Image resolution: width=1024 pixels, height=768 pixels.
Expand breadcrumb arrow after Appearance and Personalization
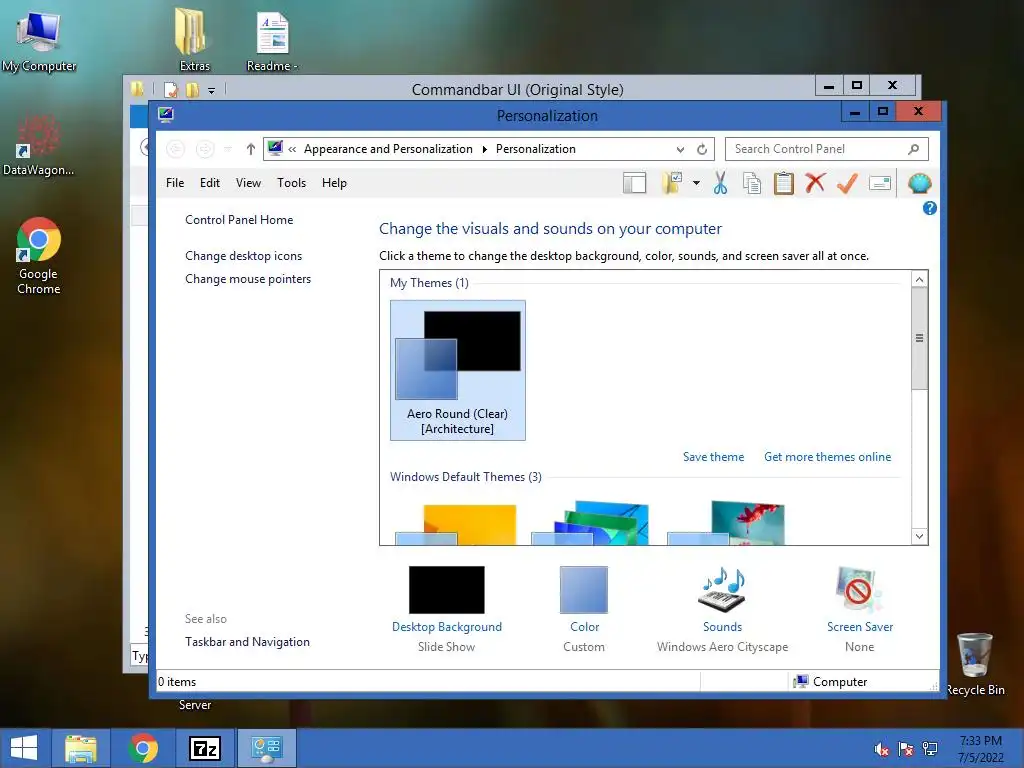coord(485,149)
